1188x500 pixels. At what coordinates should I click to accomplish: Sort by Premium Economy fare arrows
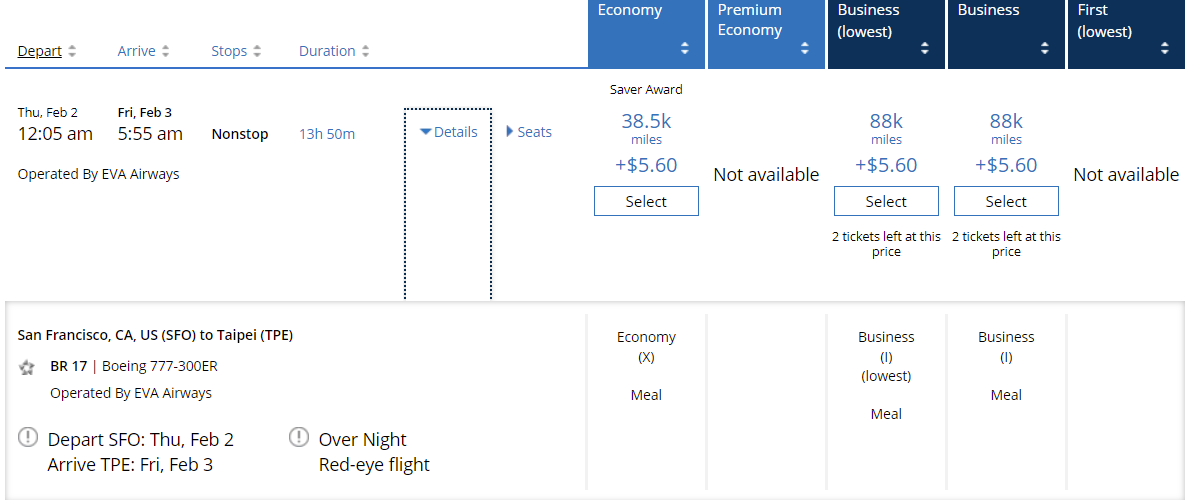(x=805, y=48)
